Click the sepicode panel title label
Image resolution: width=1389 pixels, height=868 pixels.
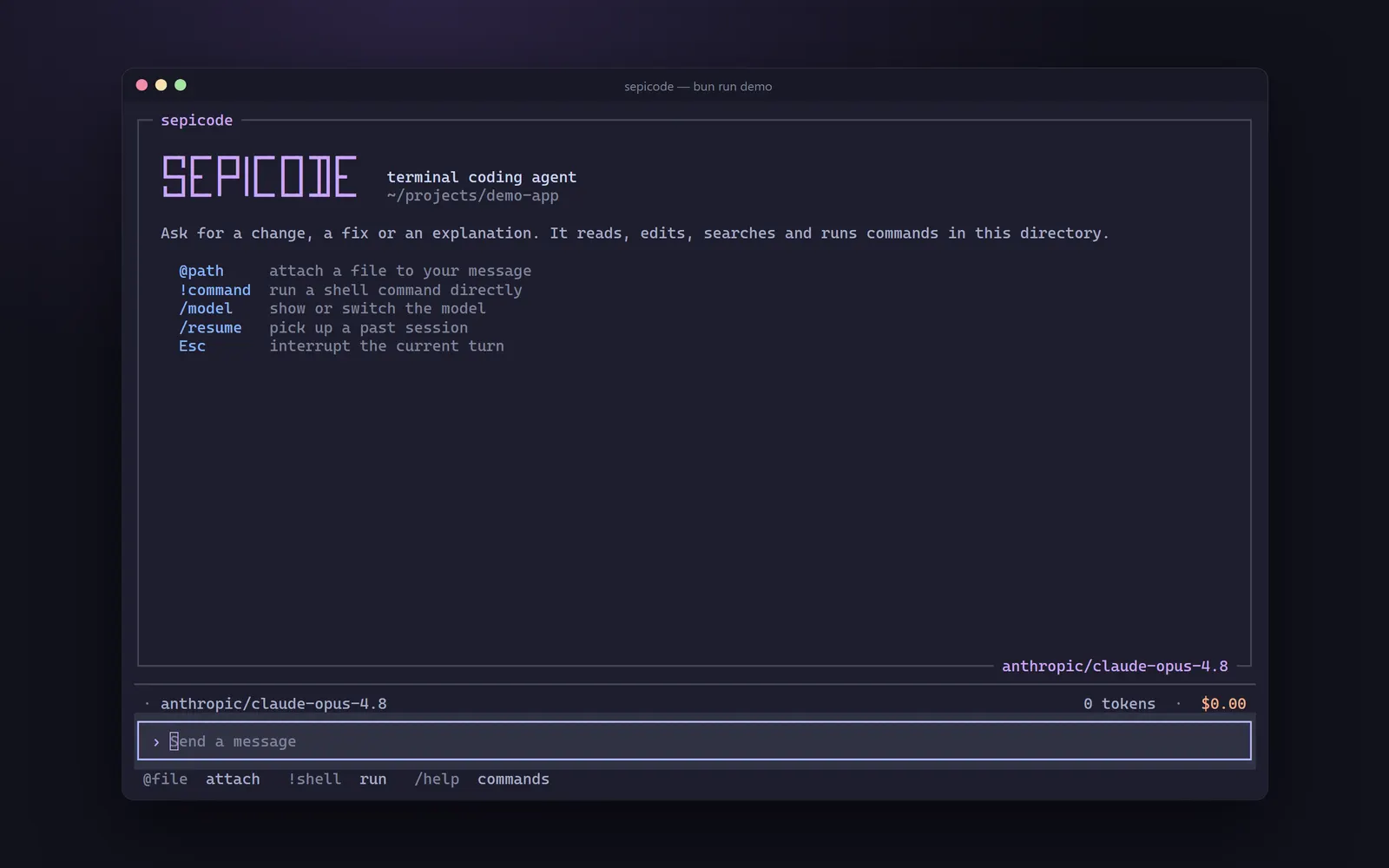pos(197,120)
